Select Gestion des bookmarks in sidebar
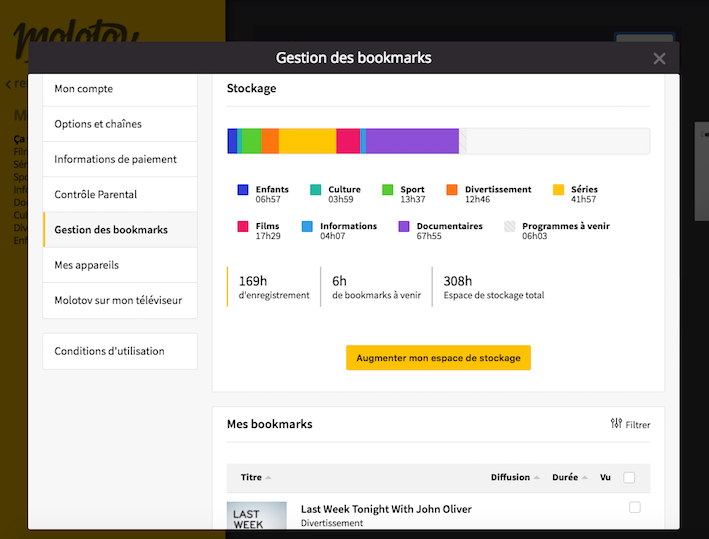 point(120,230)
